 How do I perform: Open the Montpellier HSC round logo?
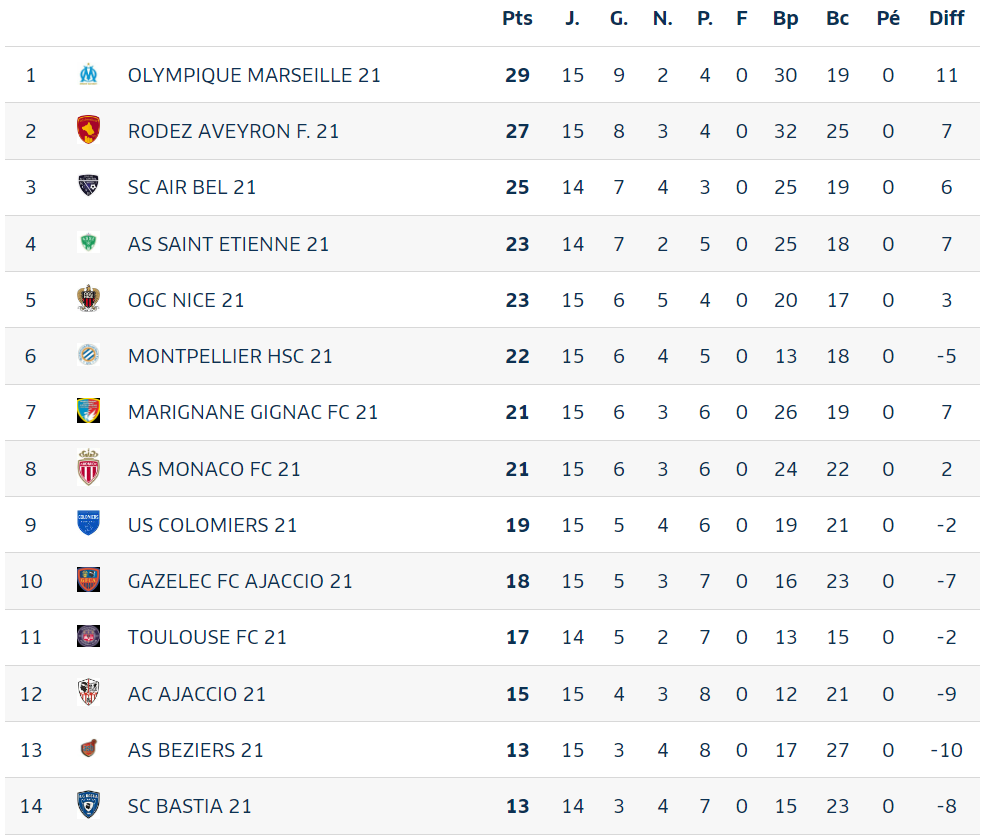(x=89, y=355)
